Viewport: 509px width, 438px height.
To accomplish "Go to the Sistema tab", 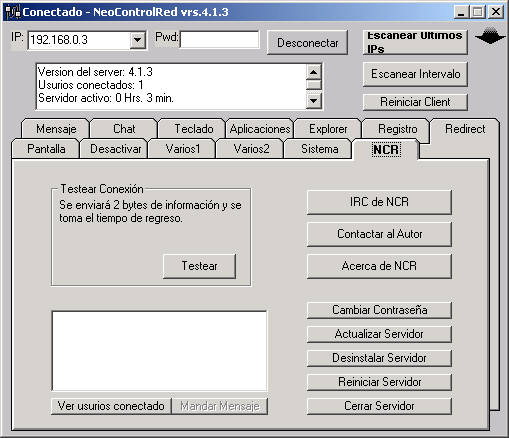I will 319,149.
